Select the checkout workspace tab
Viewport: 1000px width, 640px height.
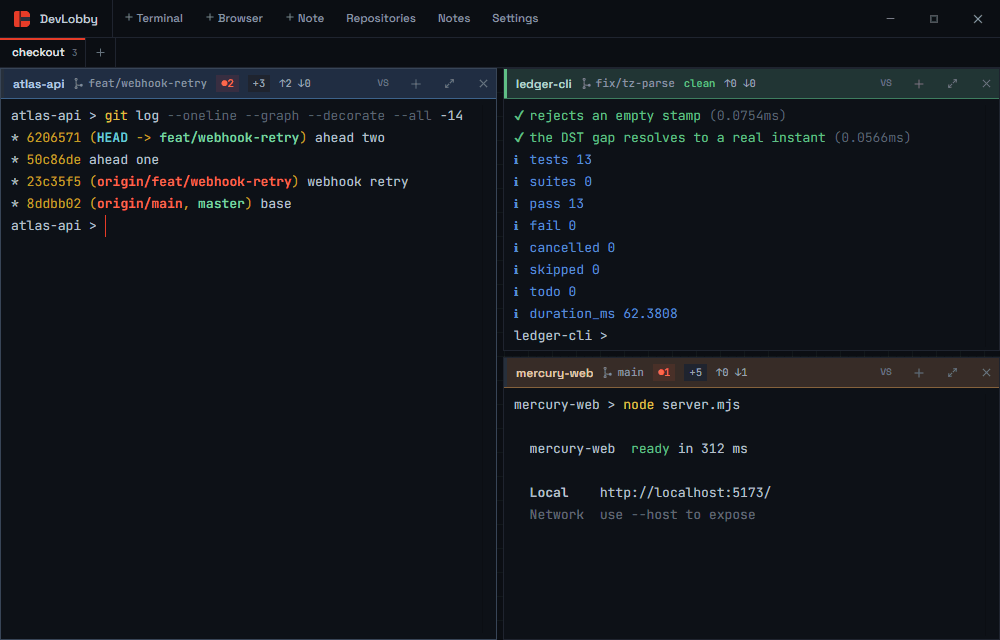click(43, 52)
